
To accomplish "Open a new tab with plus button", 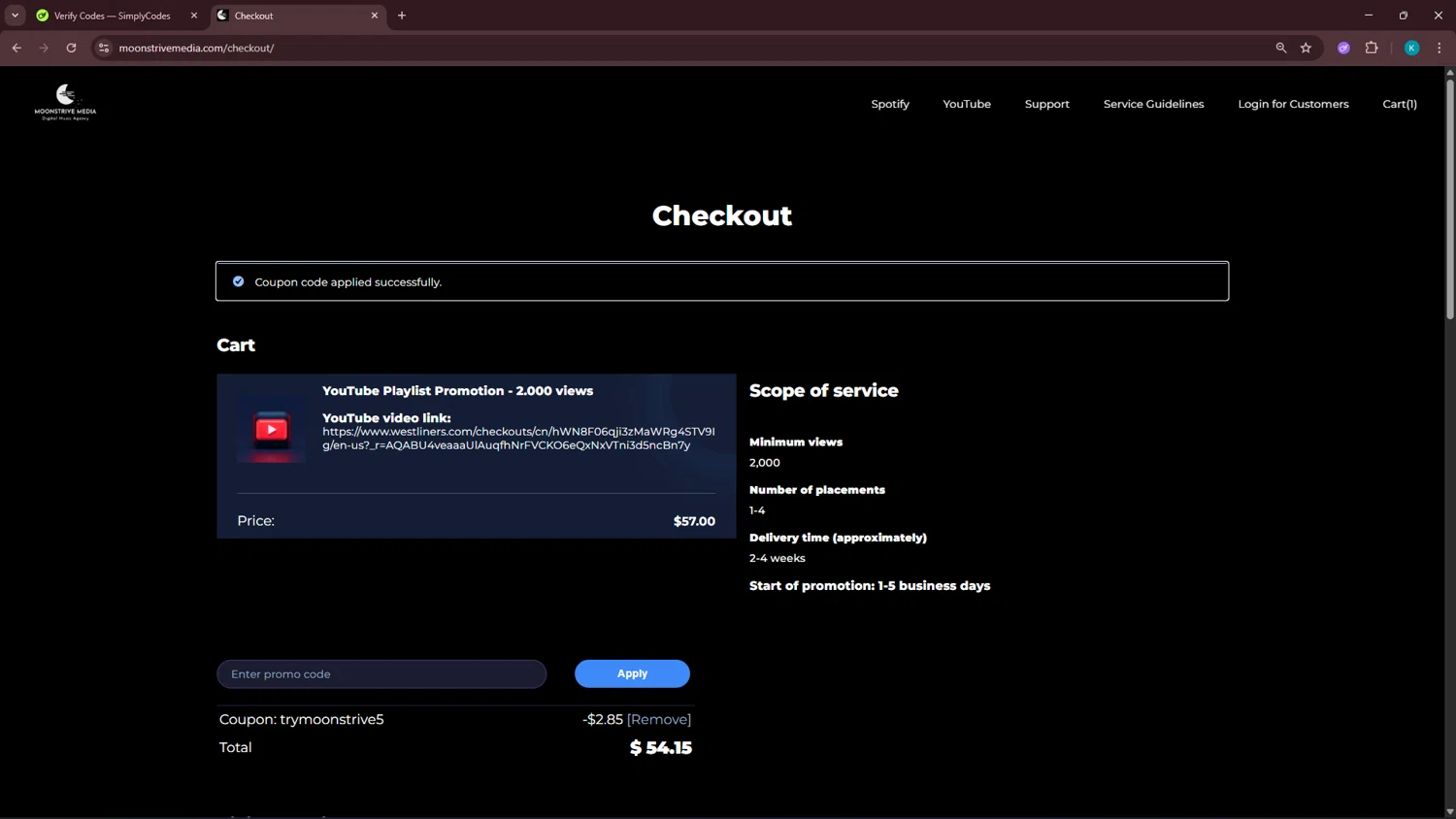I will tap(402, 16).
